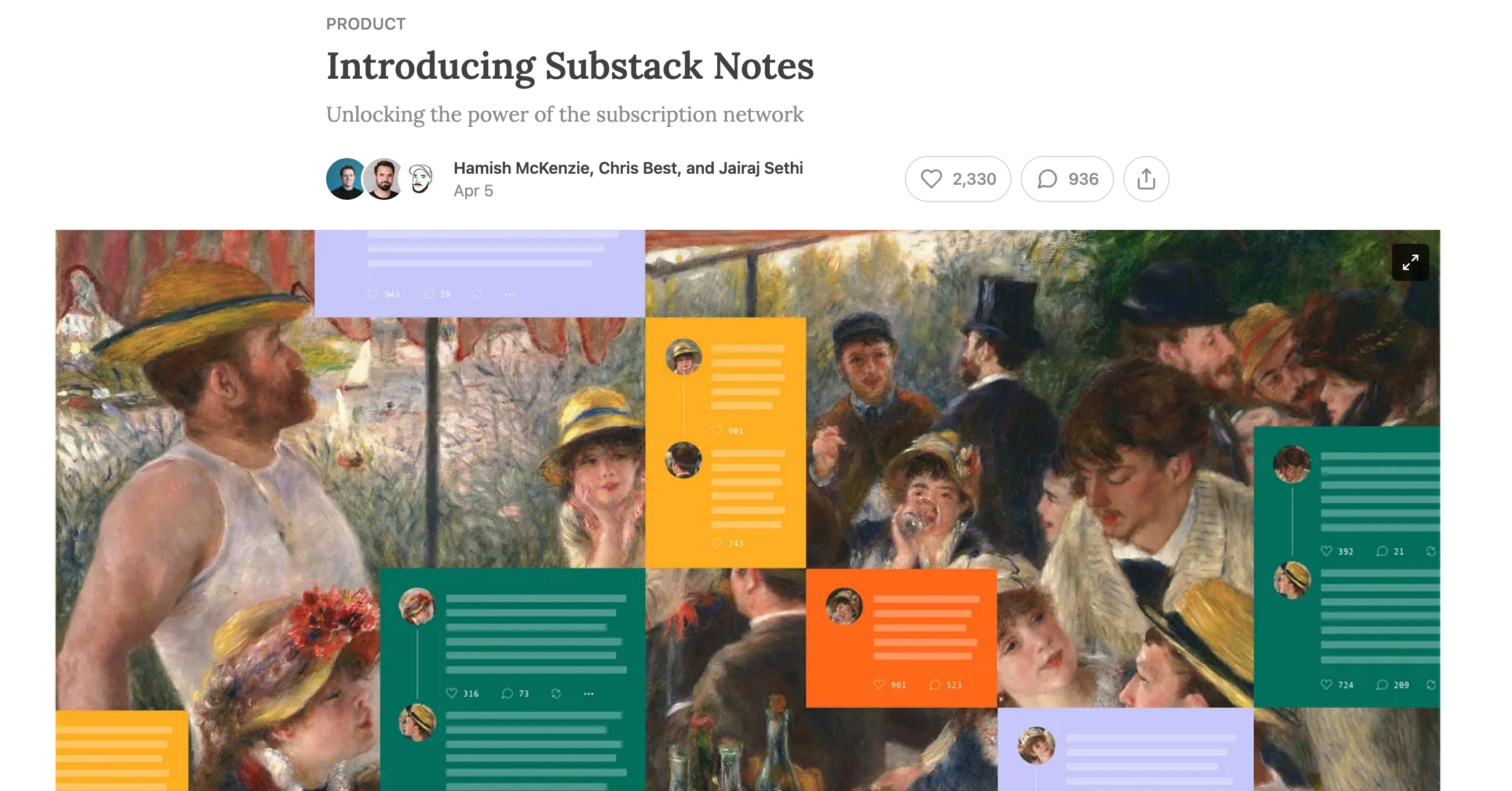The height and width of the screenshot is (791, 1512).
Task: Click the 936 comments count
Action: pyautogui.click(x=1083, y=179)
